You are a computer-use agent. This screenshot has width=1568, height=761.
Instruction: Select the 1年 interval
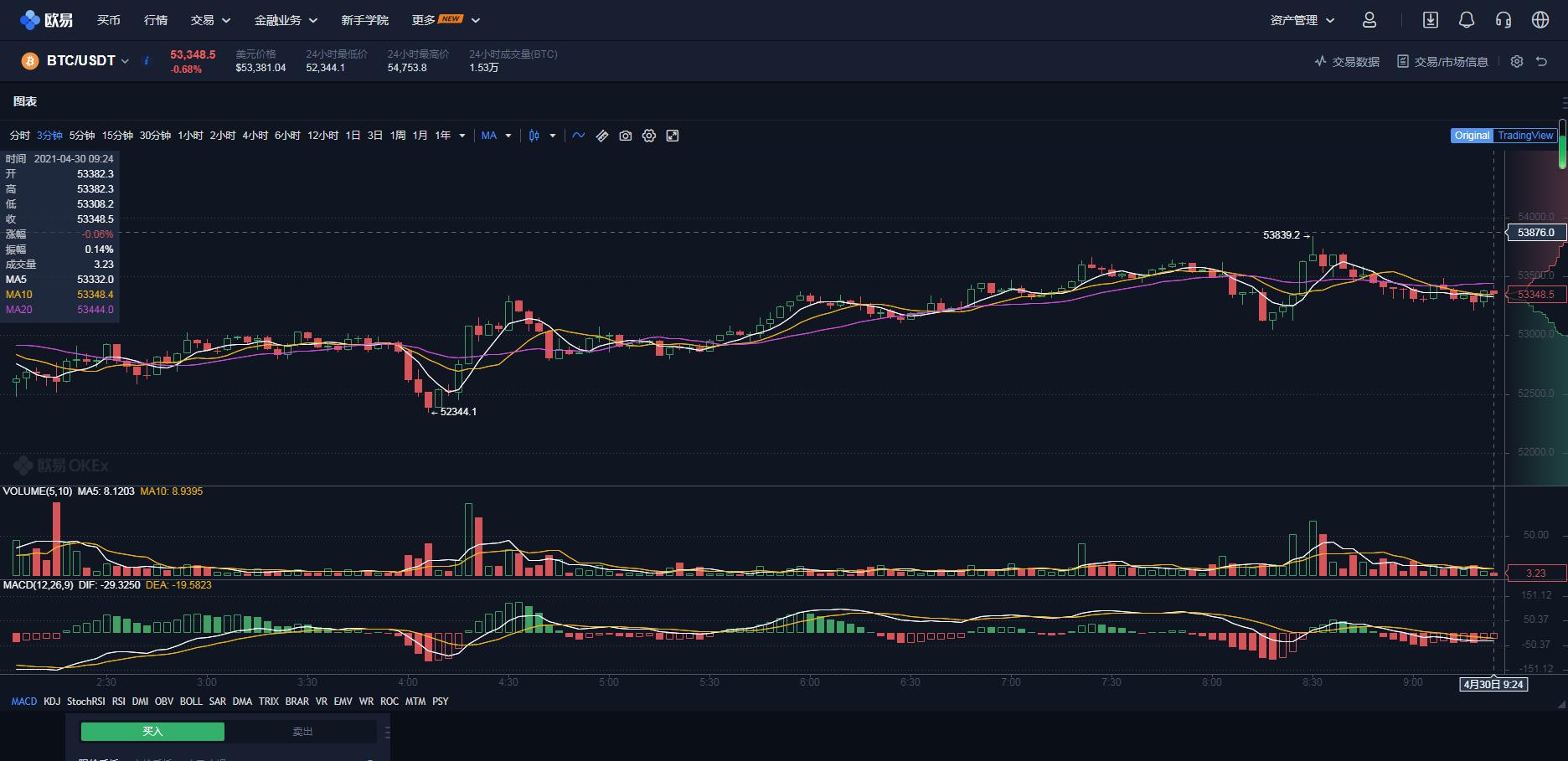443,136
